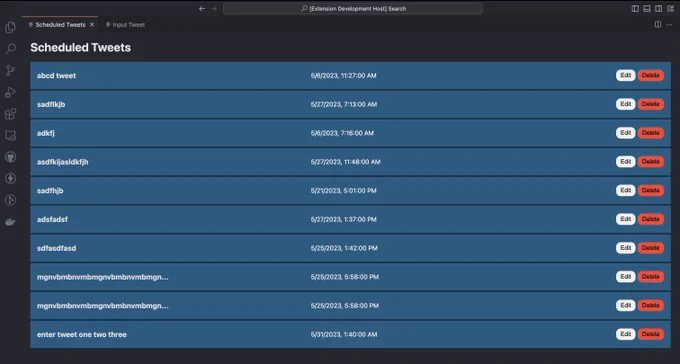
Task: Edit the 'asdfkljasldkfjh' tweet
Action: (x=625, y=161)
